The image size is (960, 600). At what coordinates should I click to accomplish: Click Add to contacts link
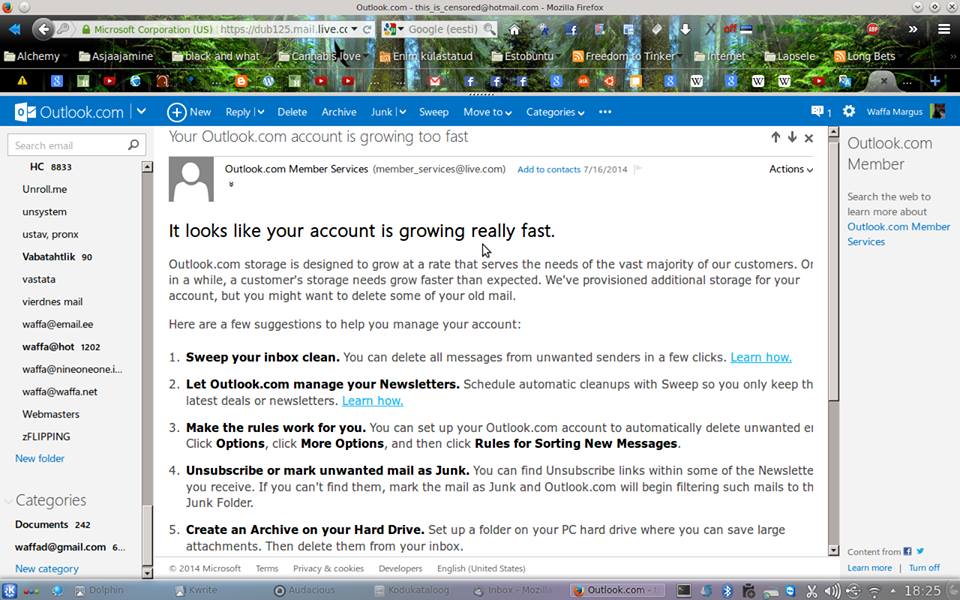point(549,170)
